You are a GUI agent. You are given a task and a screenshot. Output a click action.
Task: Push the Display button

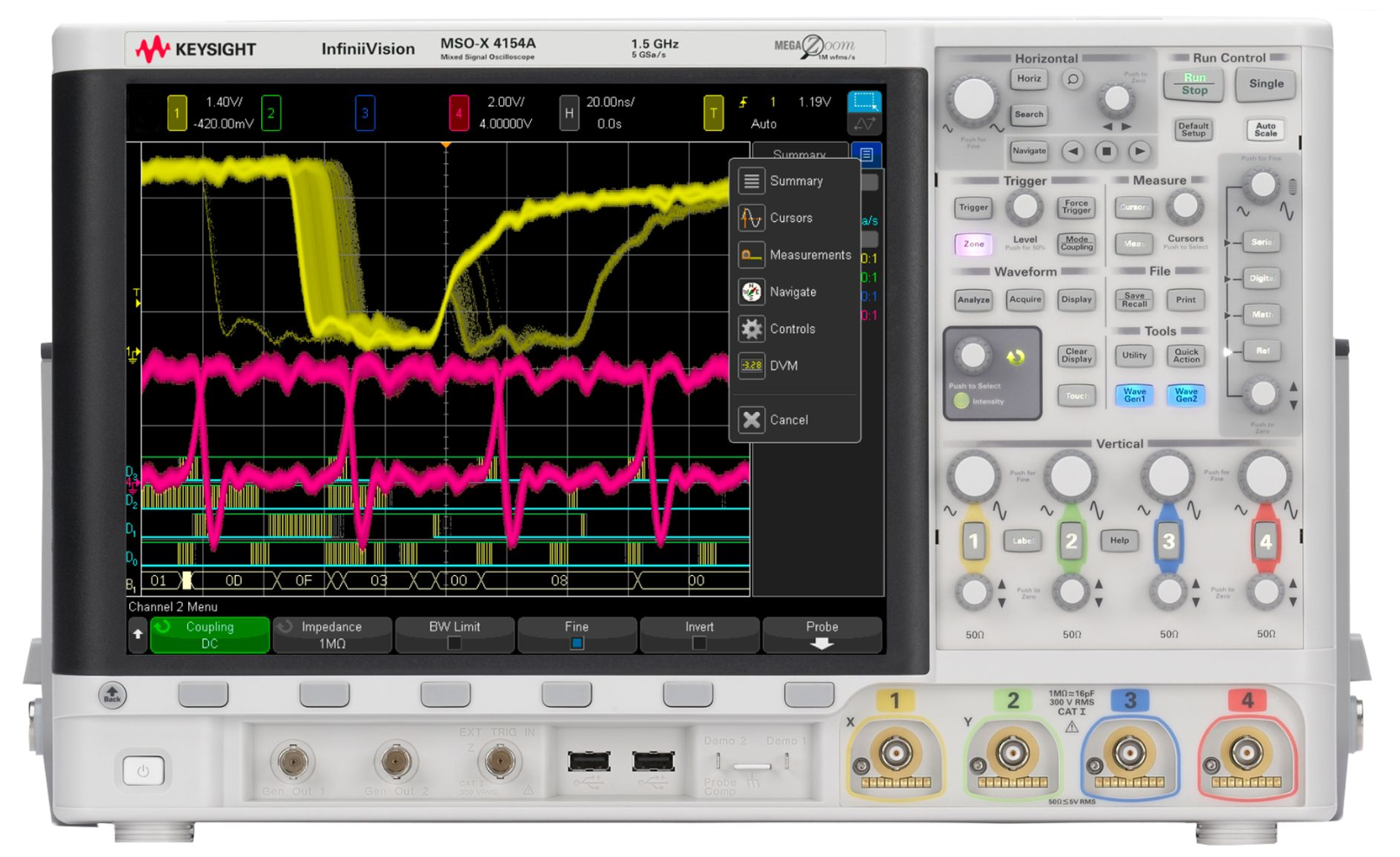point(1076,300)
